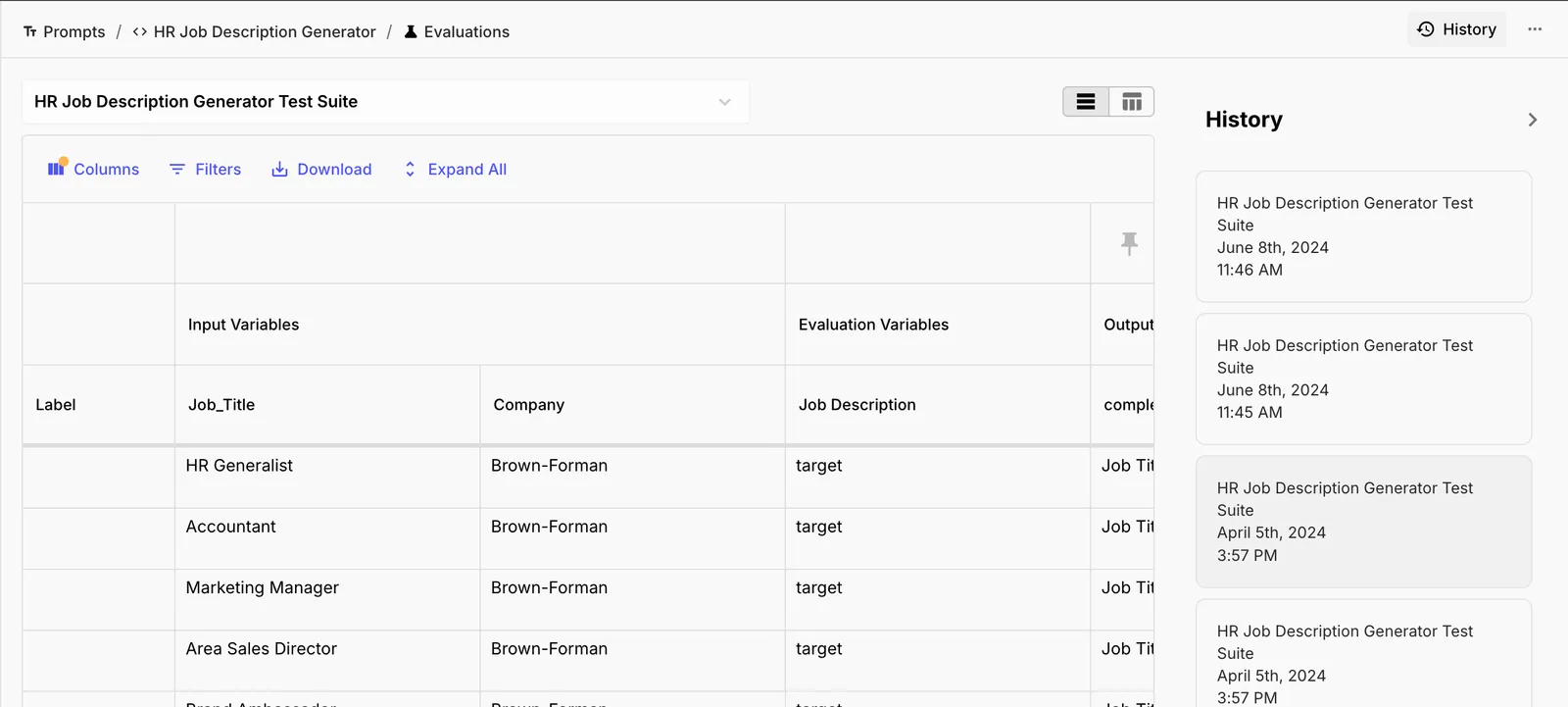The image size is (1568, 707).
Task: Click Expand All rows
Action: (455, 170)
